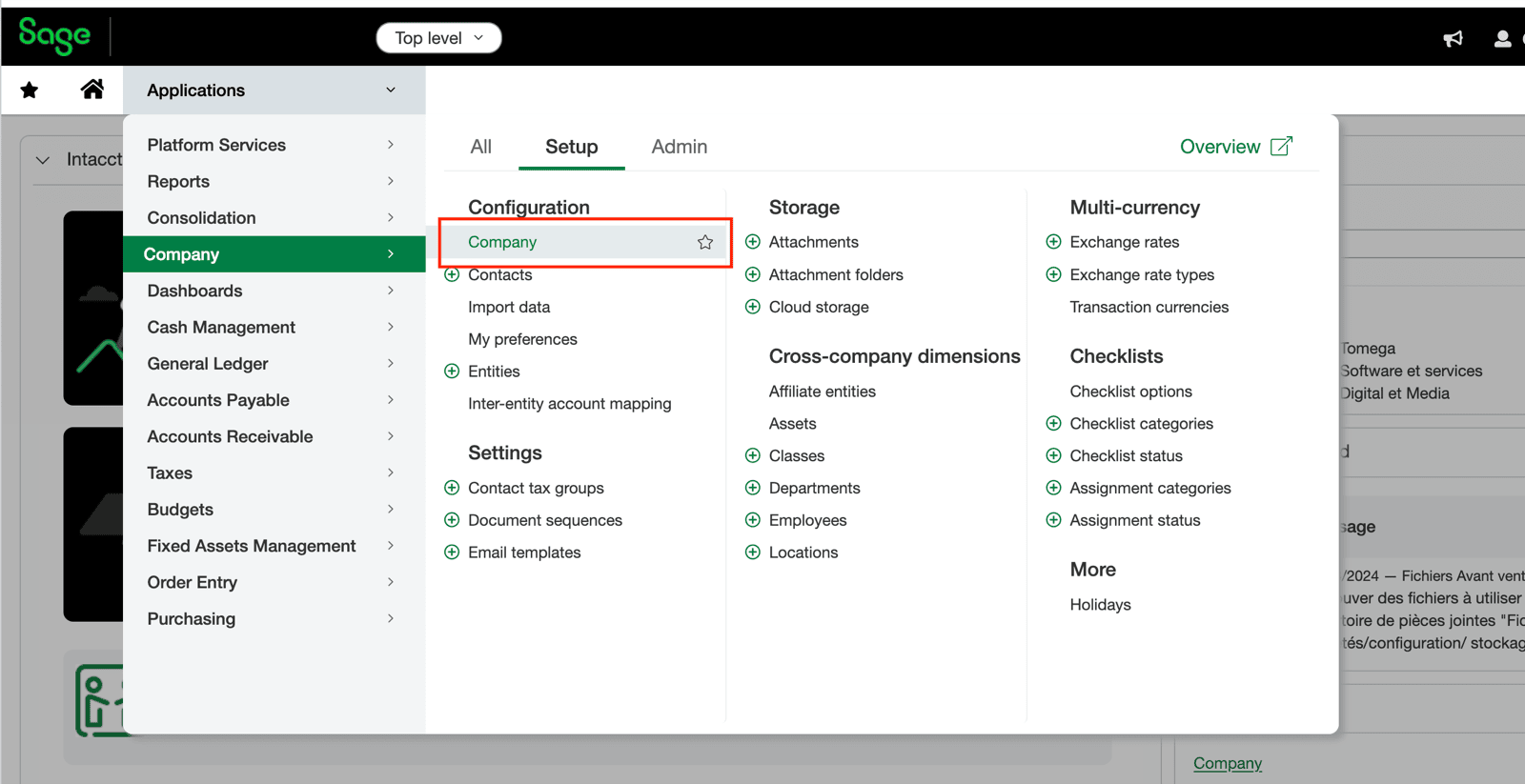1525x784 pixels.
Task: Switch to the All tab
Action: [481, 147]
